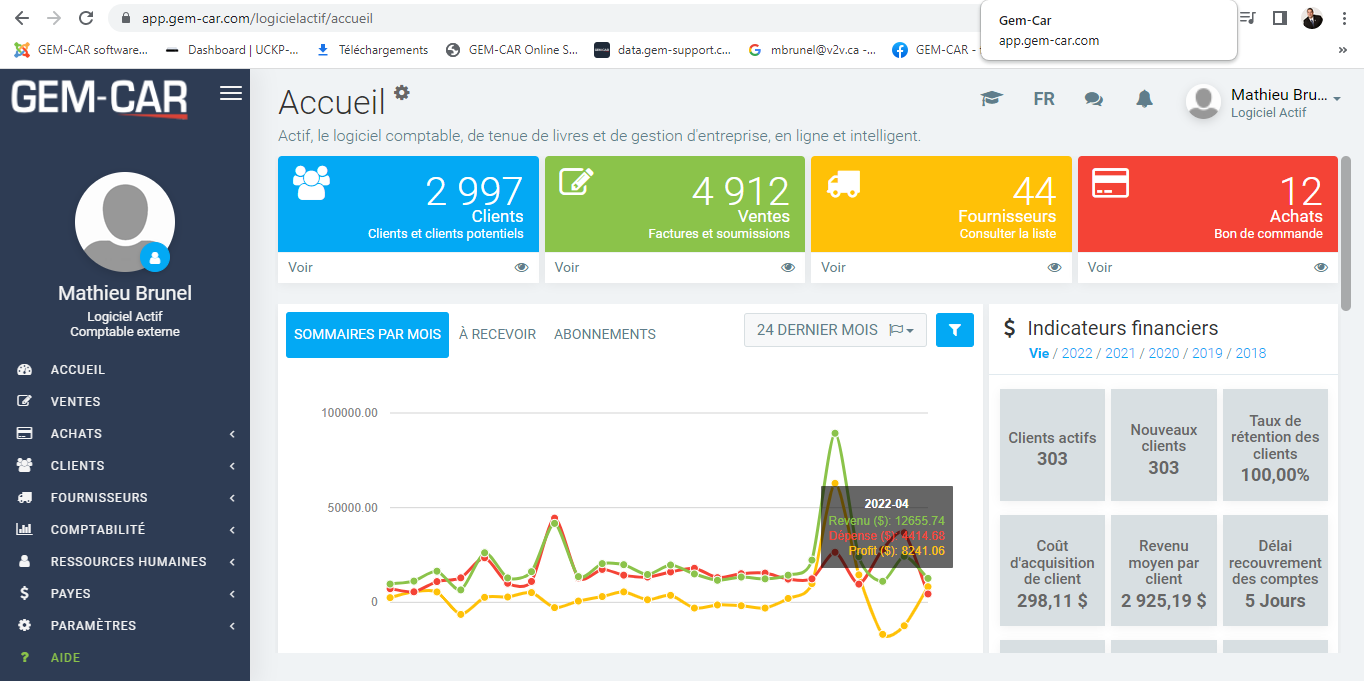The image size is (1364, 681).
Task: Click Voir under the Fournisseurs card
Action: 833,268
